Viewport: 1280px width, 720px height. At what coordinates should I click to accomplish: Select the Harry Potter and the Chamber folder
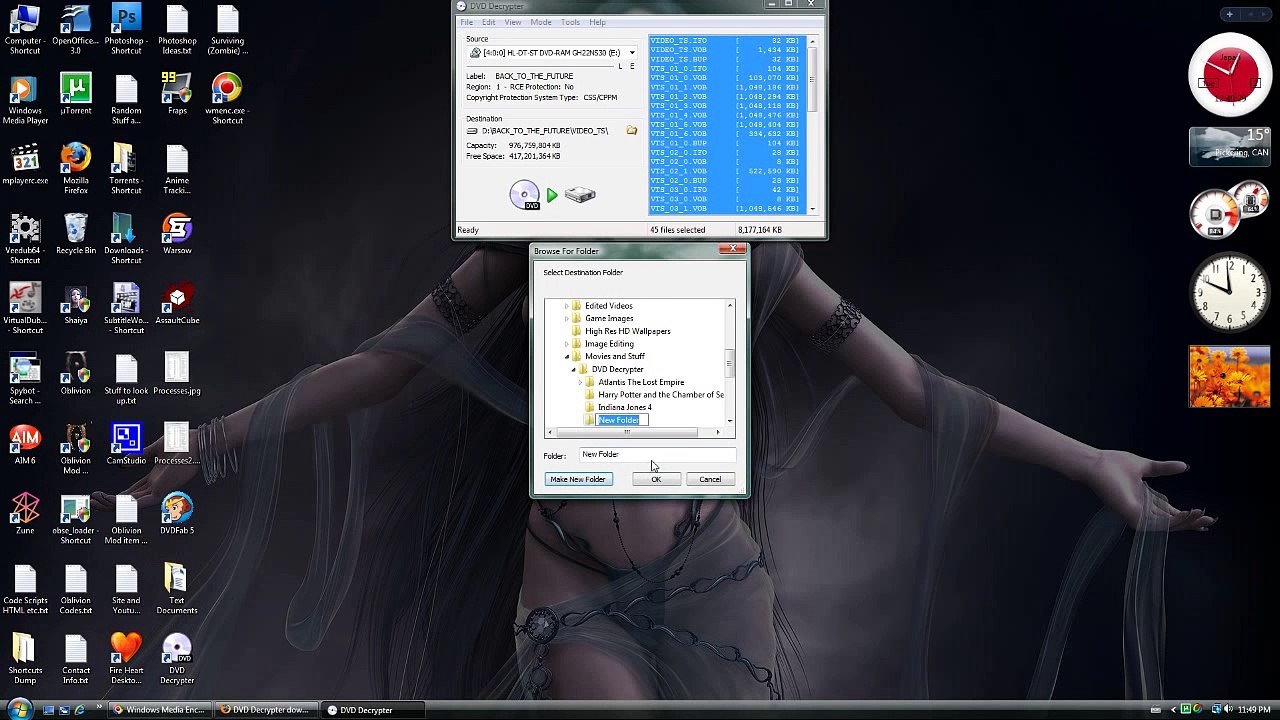click(x=660, y=395)
